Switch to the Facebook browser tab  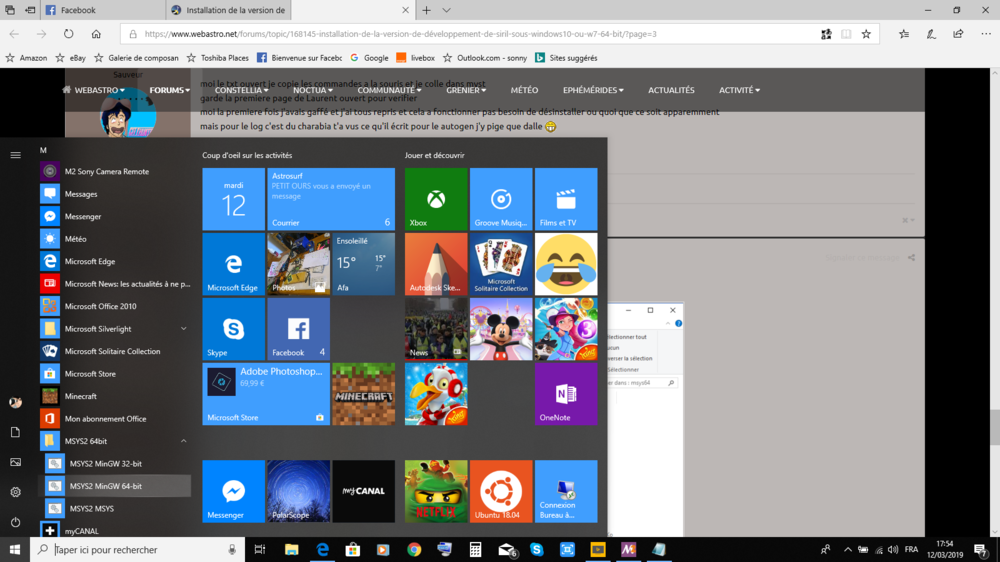click(102, 10)
